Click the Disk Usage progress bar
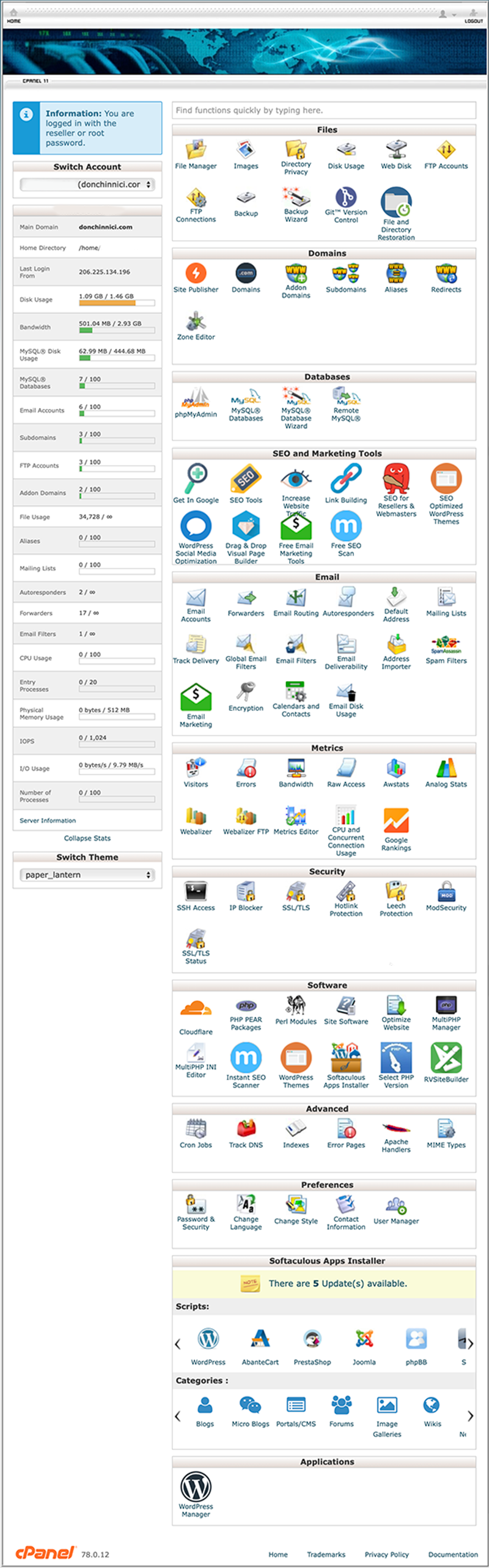This screenshot has width=489, height=1568. pyautogui.click(x=117, y=303)
